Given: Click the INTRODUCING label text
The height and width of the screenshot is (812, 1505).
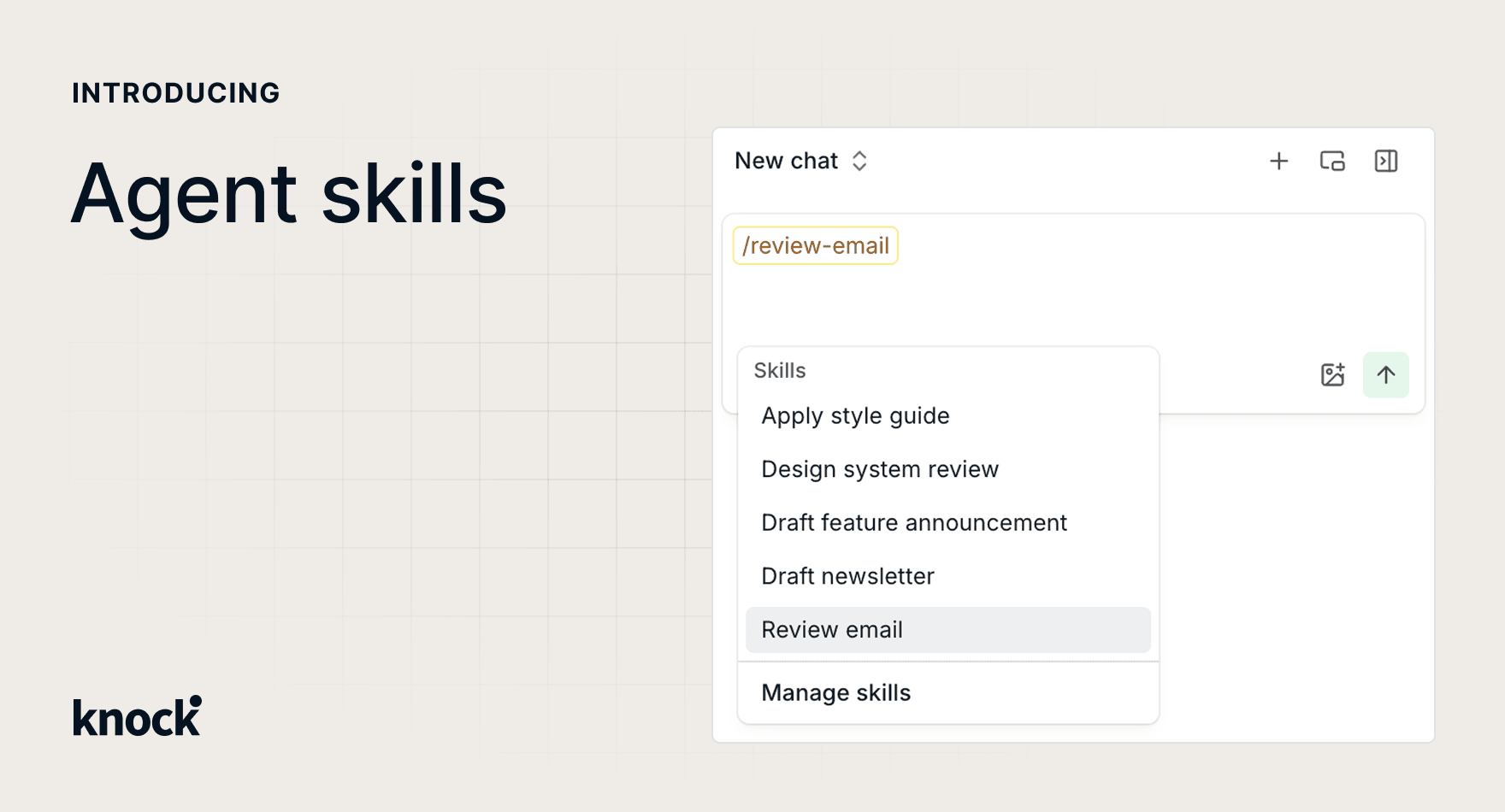Looking at the screenshot, I should [x=176, y=93].
